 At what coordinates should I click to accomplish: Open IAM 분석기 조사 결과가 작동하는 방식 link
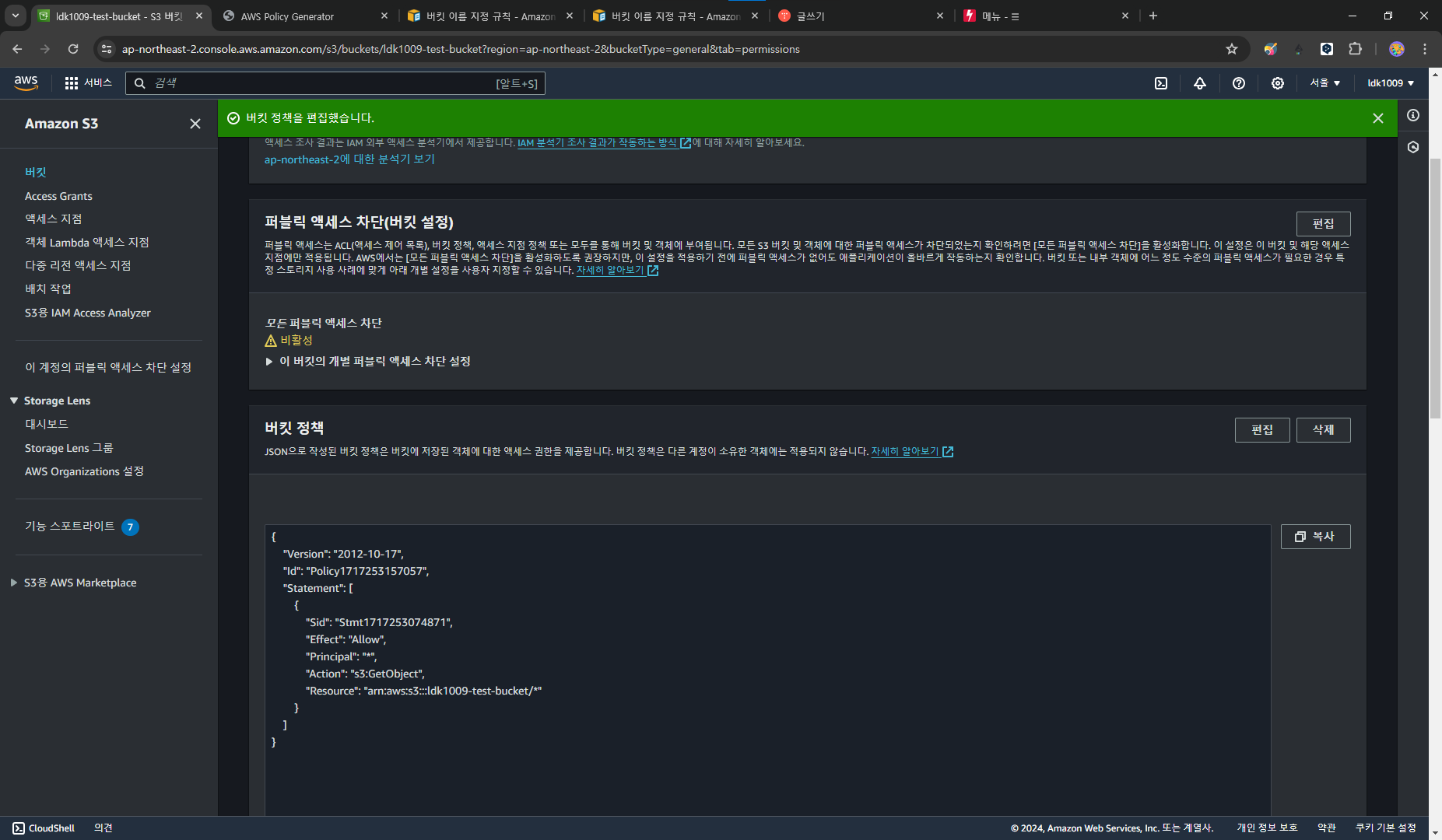pyautogui.click(x=604, y=143)
